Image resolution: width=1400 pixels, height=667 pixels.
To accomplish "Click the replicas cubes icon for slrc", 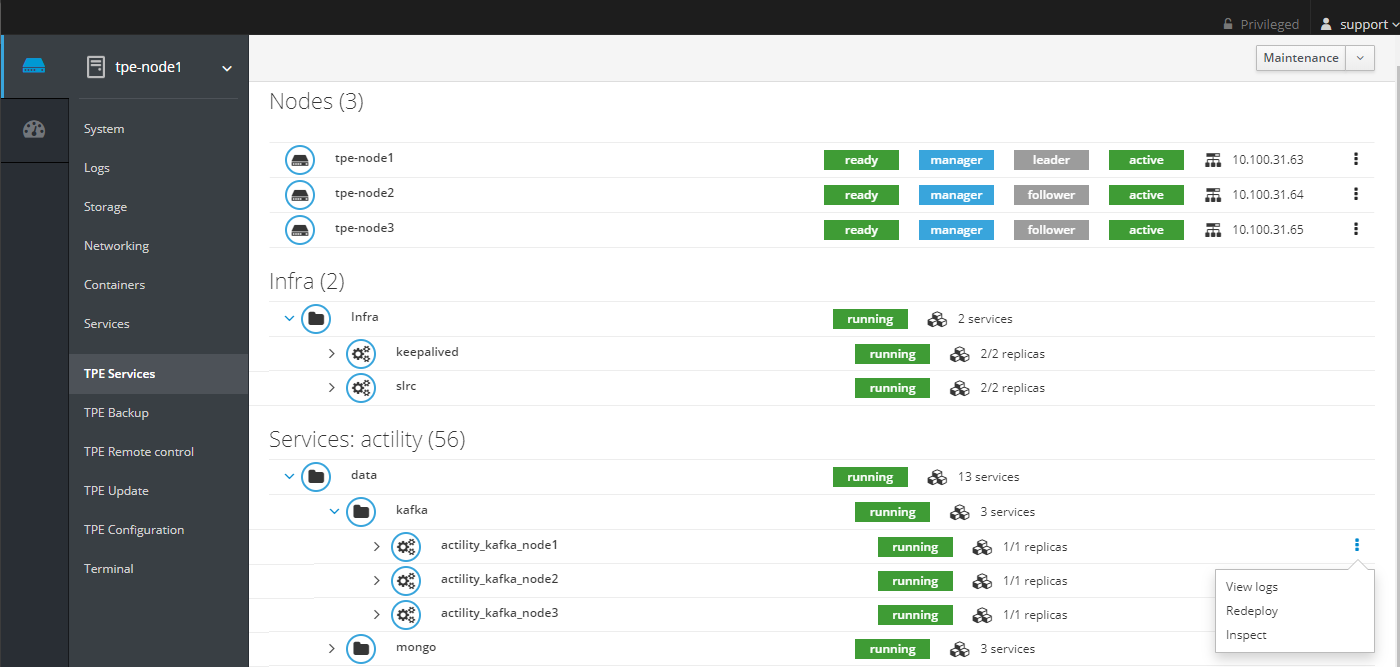I will tap(959, 388).
